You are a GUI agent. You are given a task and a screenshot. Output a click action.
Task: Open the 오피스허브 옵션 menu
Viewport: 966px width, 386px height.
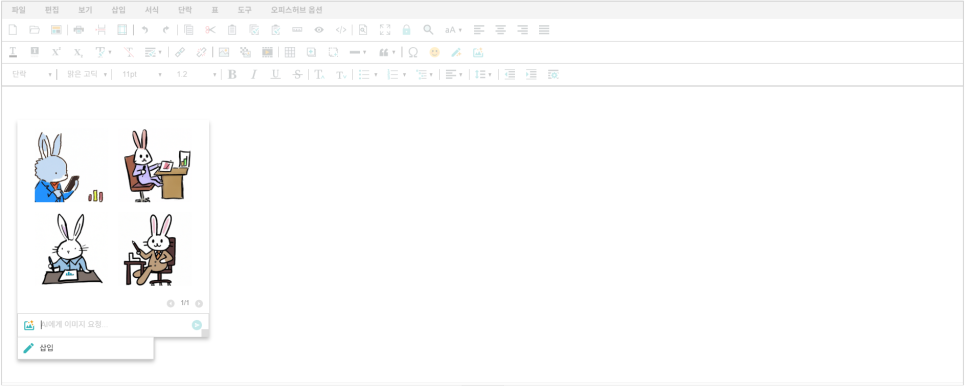(296, 10)
